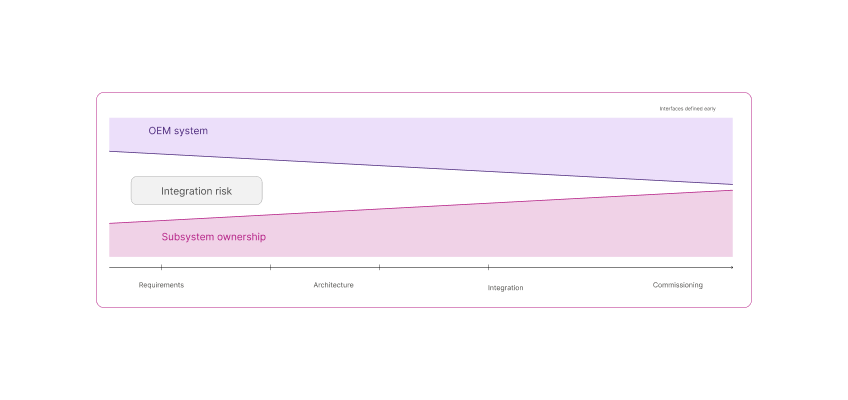This screenshot has width=848, height=400.
Task: Select the "Requirements" axis label
Action: pyautogui.click(x=161, y=285)
